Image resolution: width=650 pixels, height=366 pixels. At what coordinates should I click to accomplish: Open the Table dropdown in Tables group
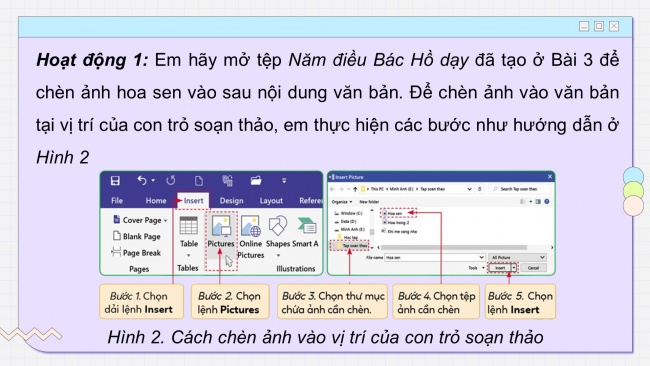coord(189,236)
